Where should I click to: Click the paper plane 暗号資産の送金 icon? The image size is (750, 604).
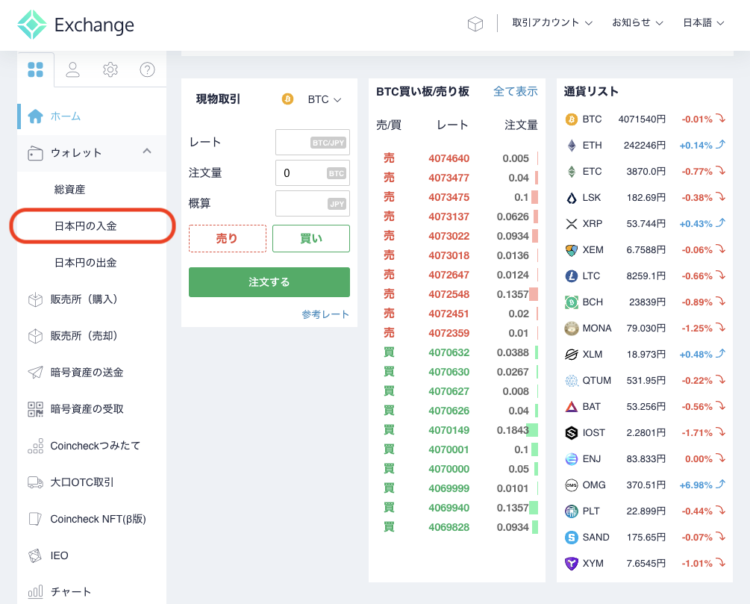35,373
